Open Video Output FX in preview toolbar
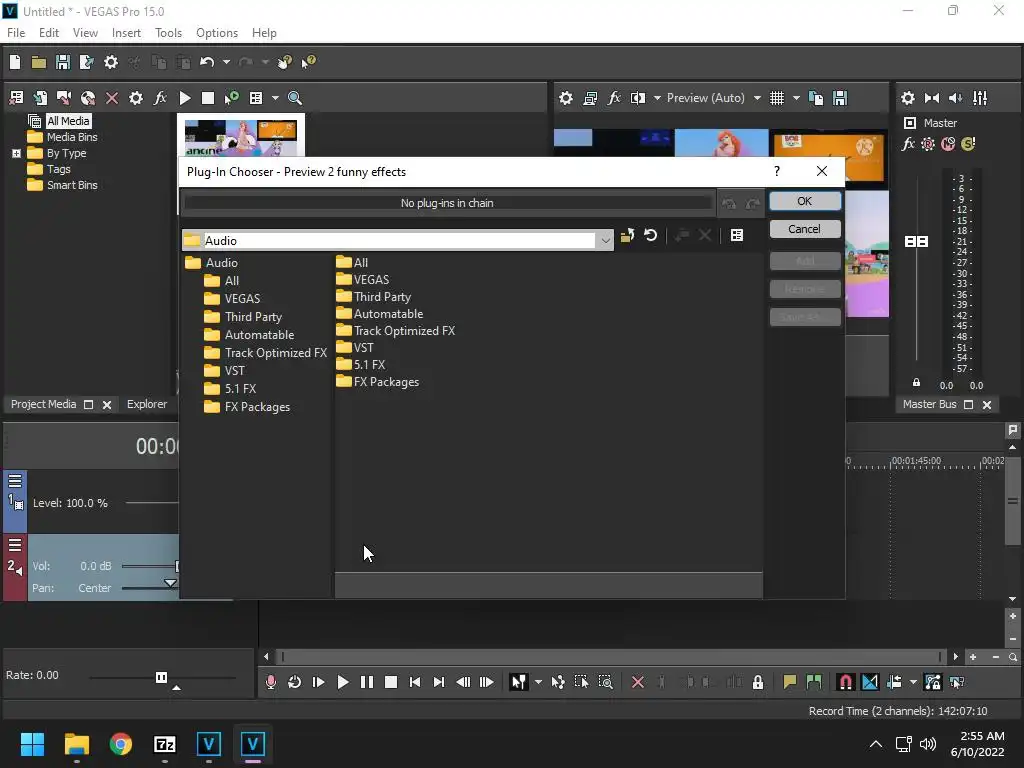The height and width of the screenshot is (768, 1024). pos(614,98)
